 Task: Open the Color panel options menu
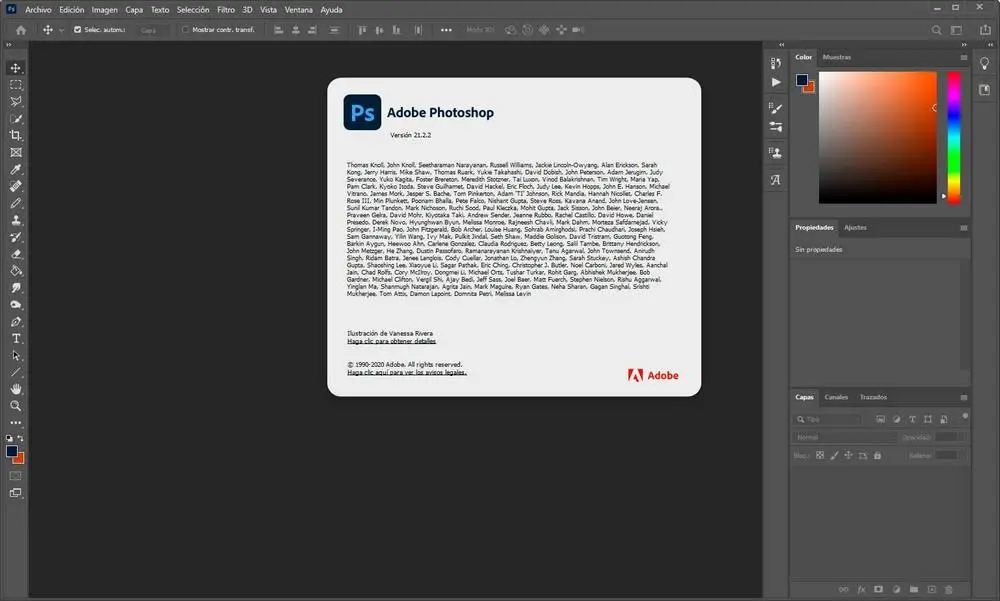964,57
